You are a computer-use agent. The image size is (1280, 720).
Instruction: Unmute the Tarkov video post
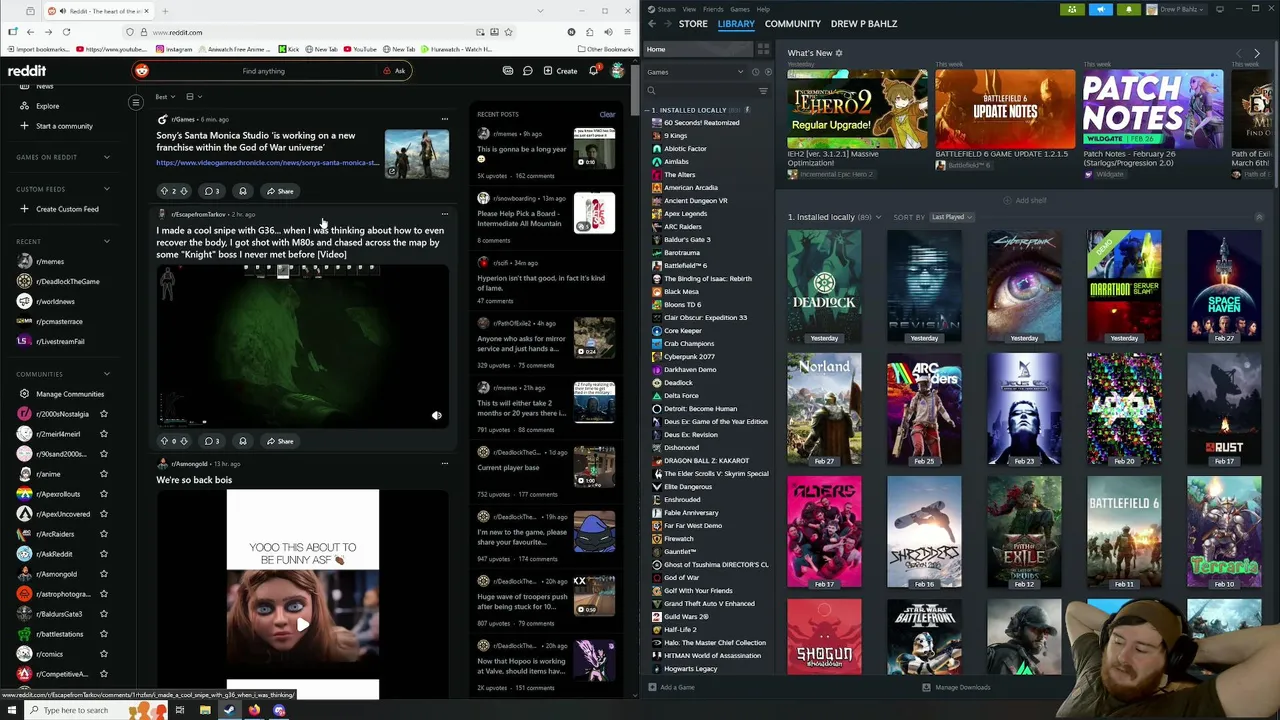(436, 415)
